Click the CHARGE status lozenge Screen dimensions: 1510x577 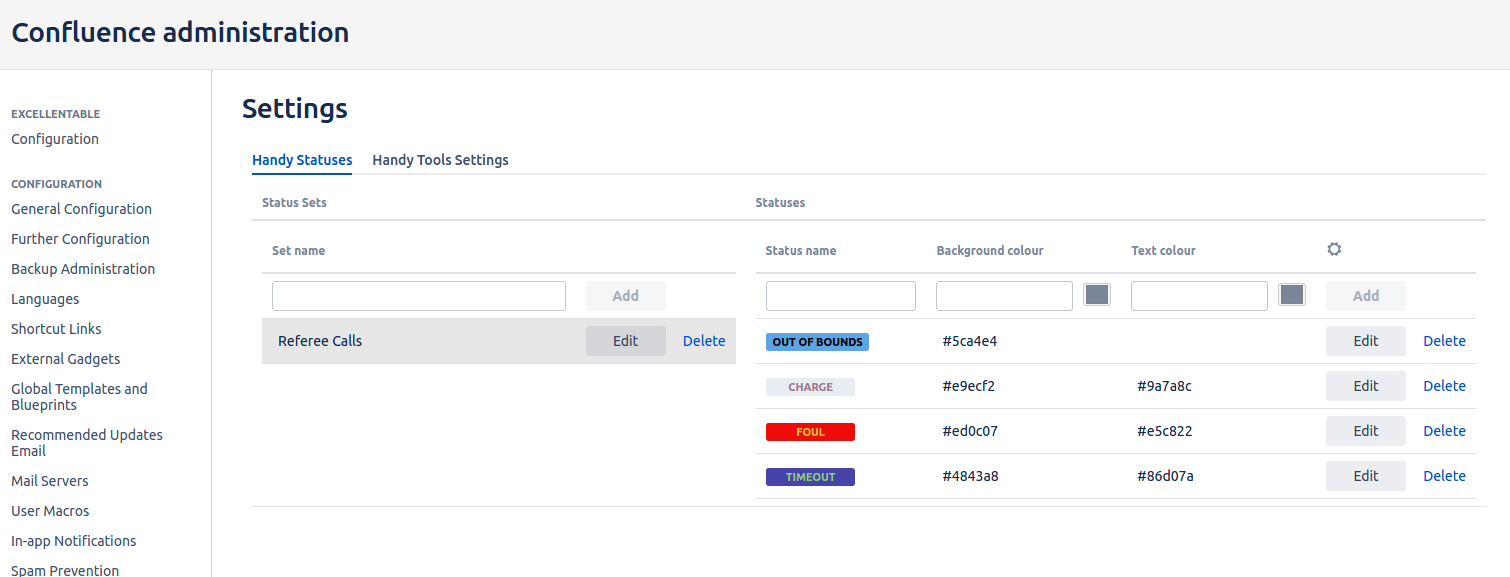(810, 386)
